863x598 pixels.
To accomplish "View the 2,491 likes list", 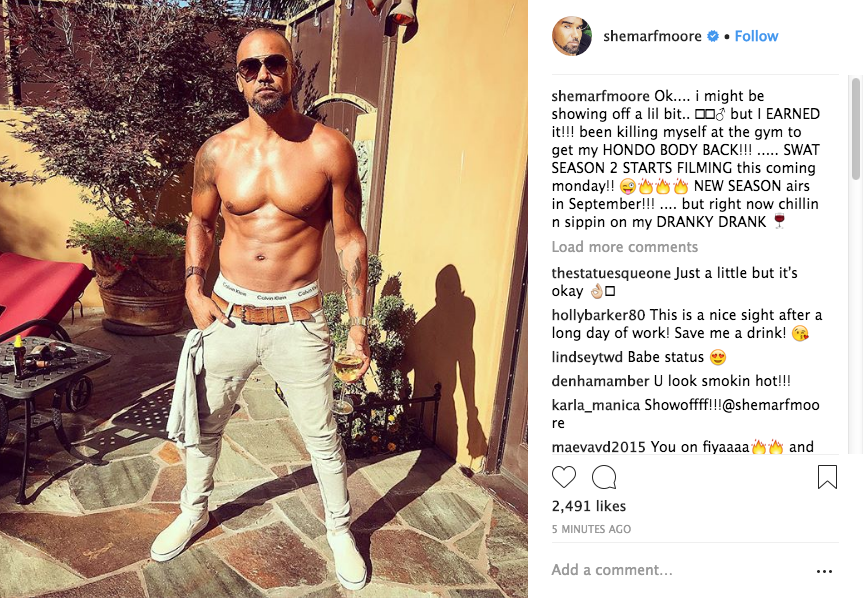I will pos(588,506).
